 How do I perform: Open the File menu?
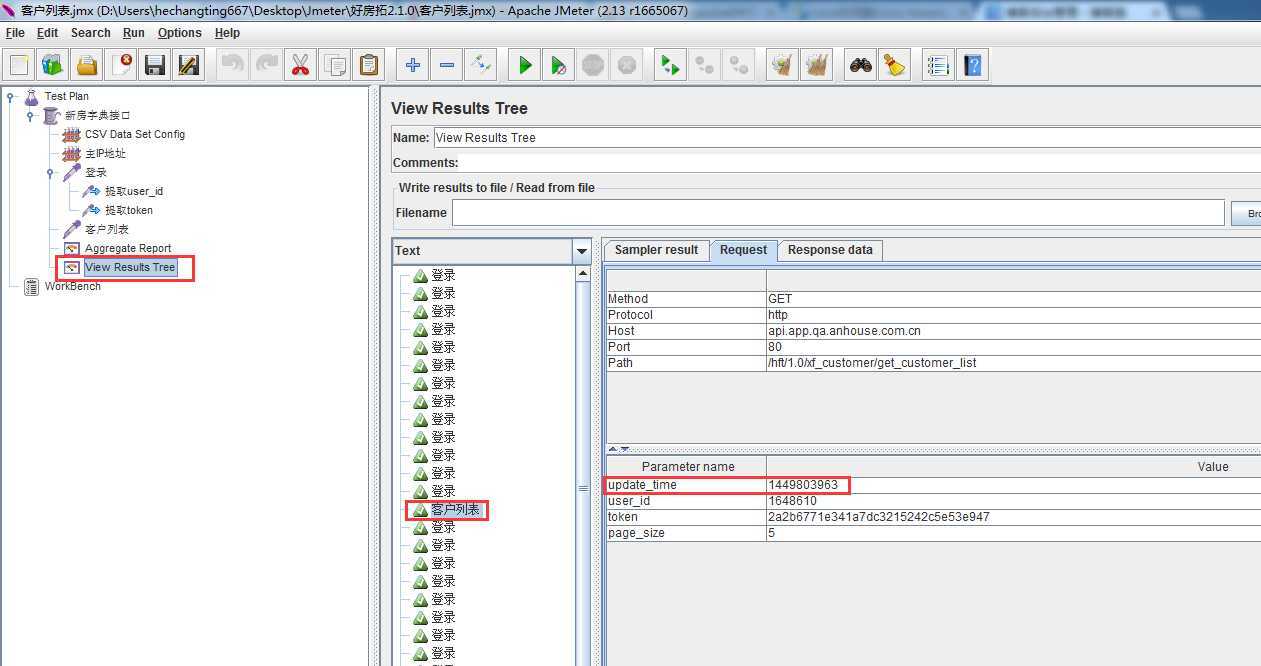[x=15, y=32]
